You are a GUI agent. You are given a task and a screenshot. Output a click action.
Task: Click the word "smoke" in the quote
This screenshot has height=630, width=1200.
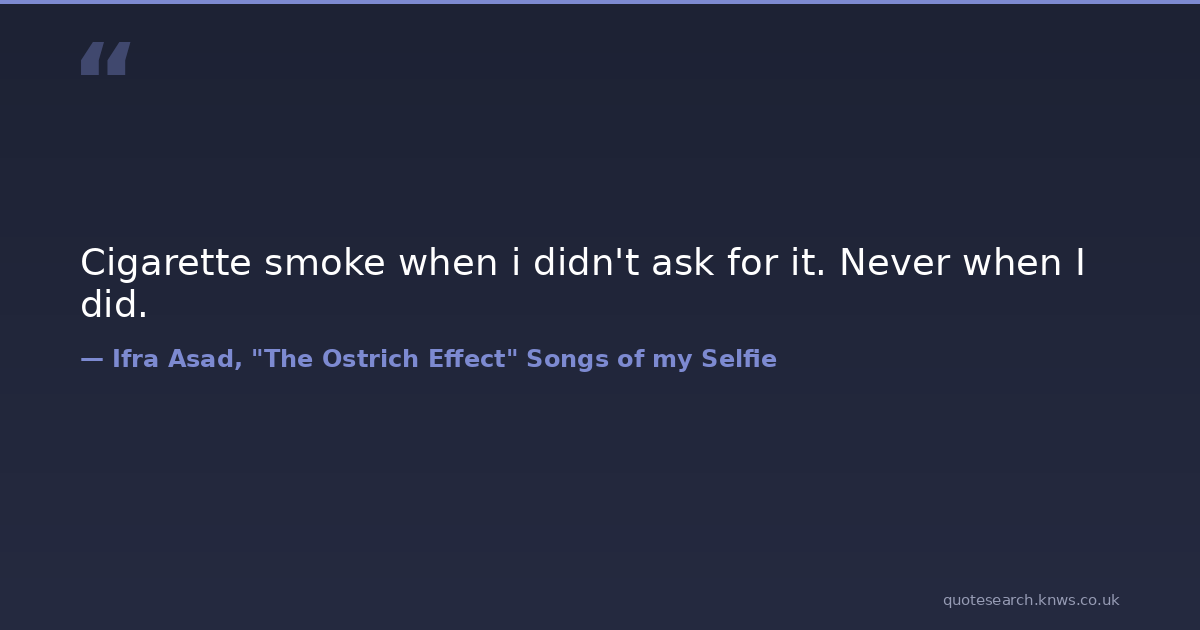coord(325,263)
